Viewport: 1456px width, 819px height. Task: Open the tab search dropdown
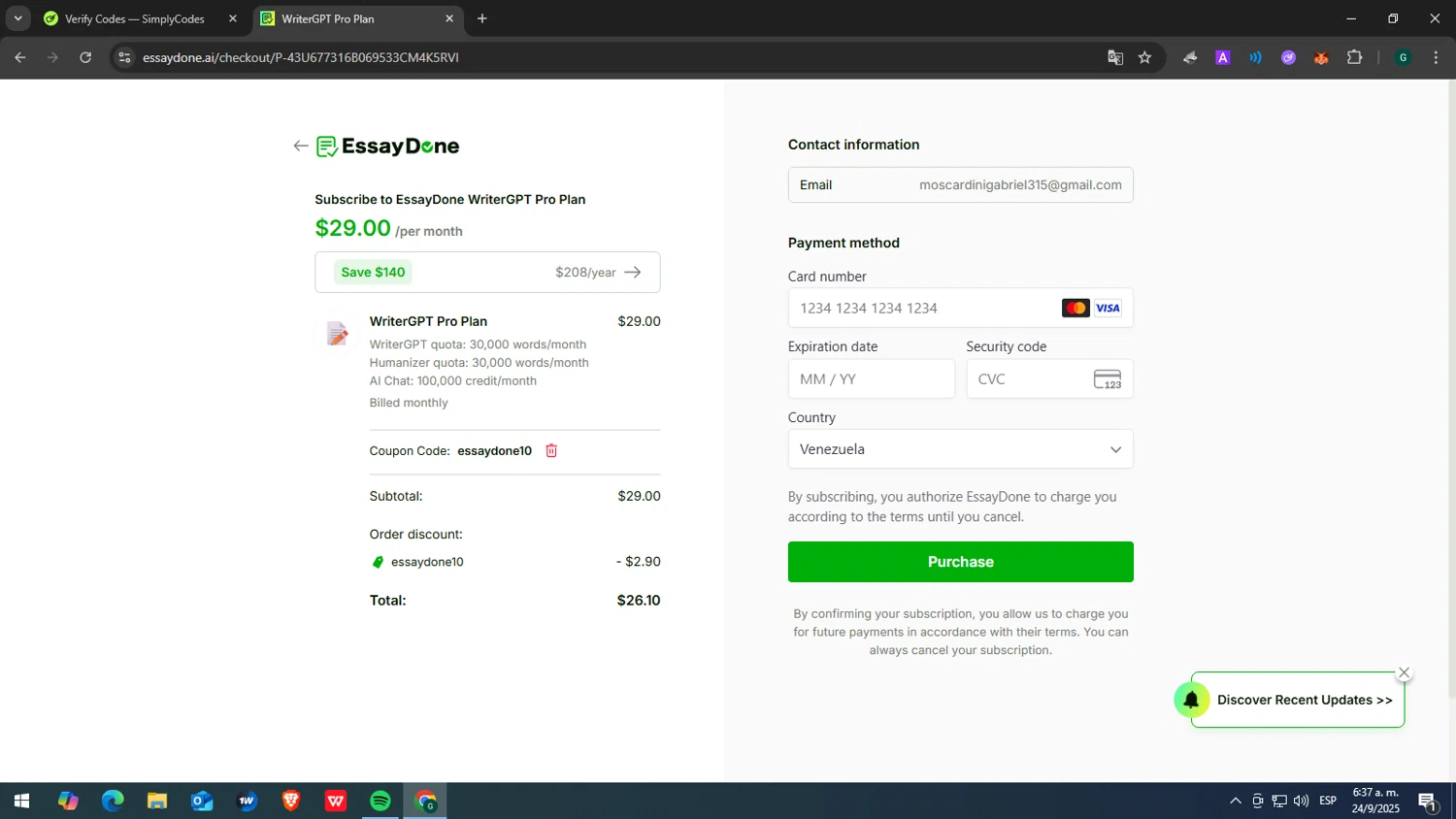[x=17, y=18]
